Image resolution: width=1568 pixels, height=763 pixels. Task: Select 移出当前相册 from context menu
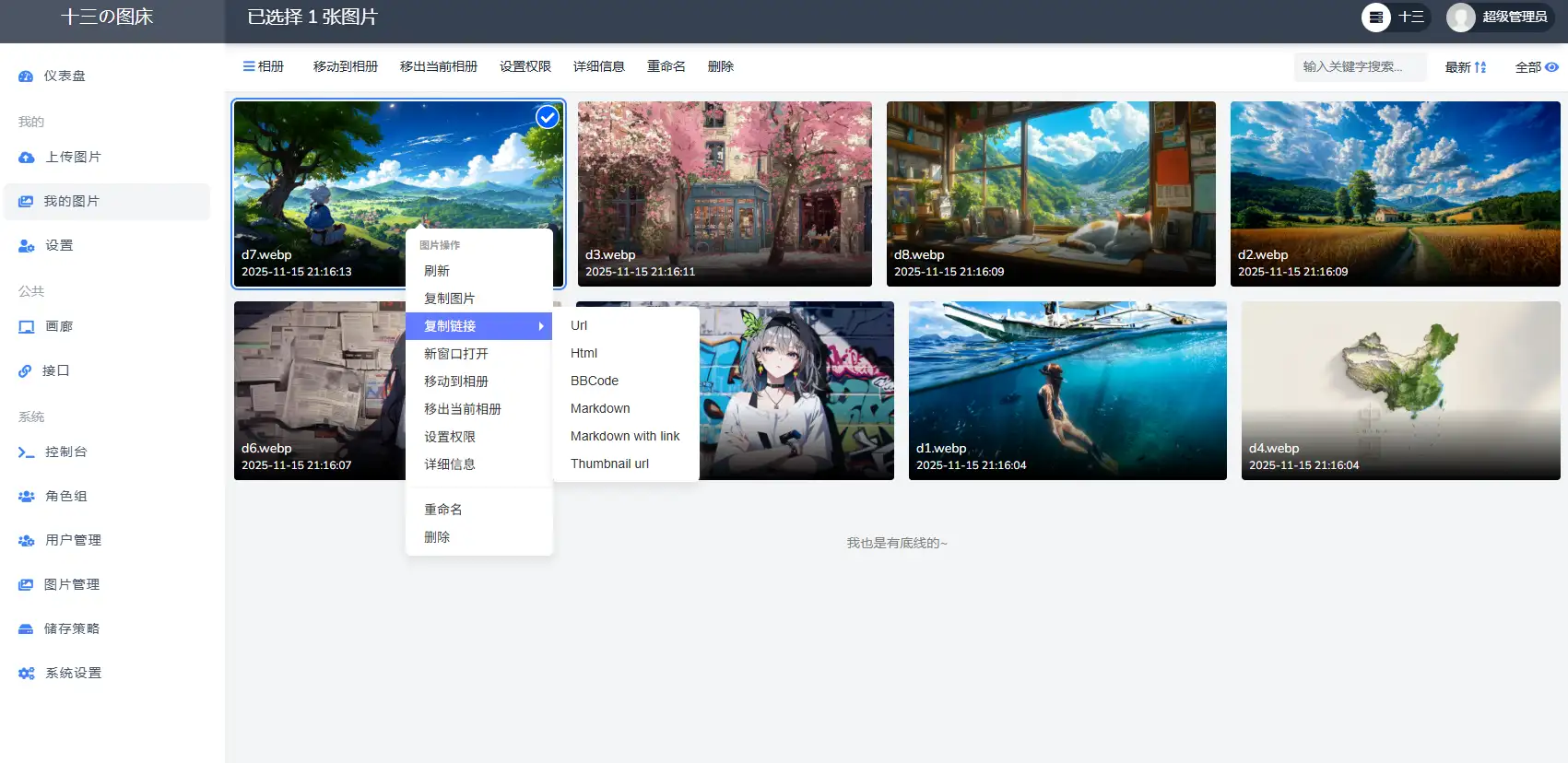479,409
